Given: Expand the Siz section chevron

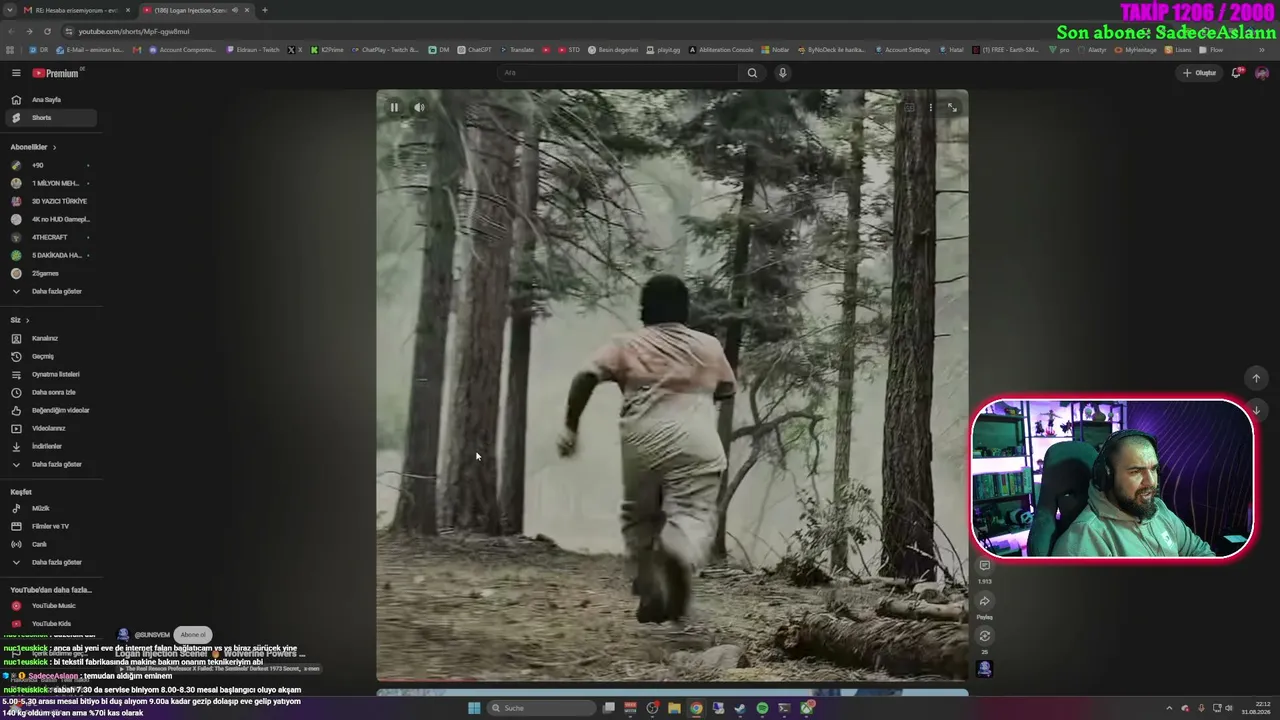Looking at the screenshot, I should point(27,320).
